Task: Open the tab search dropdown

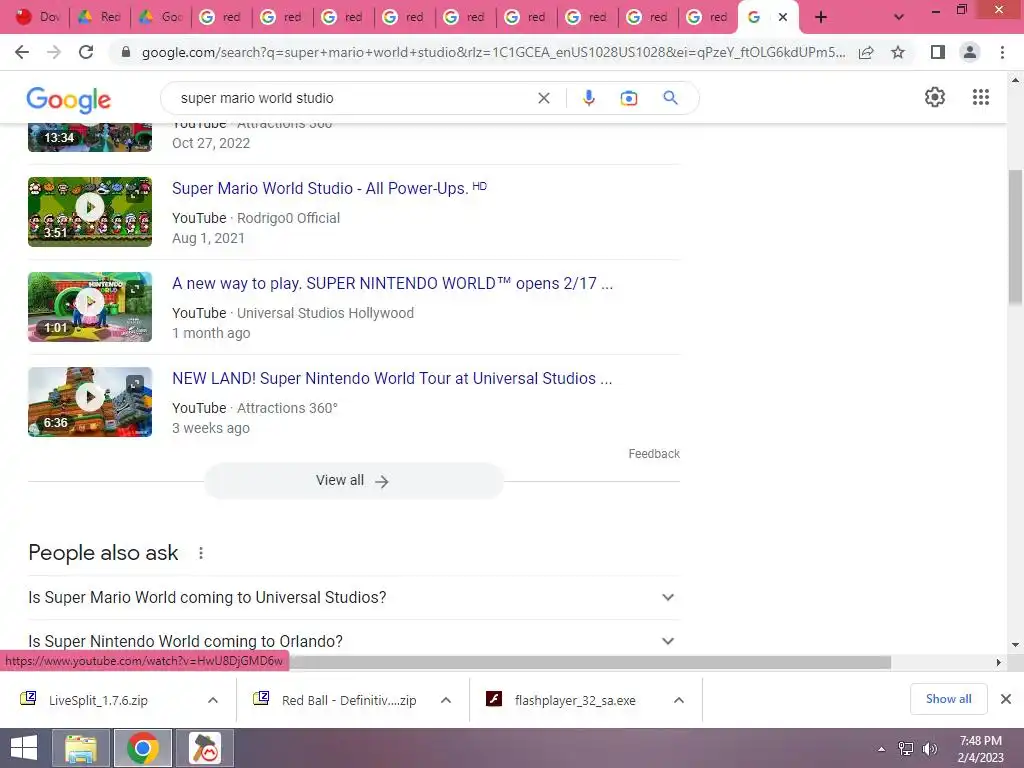Action: tap(899, 17)
